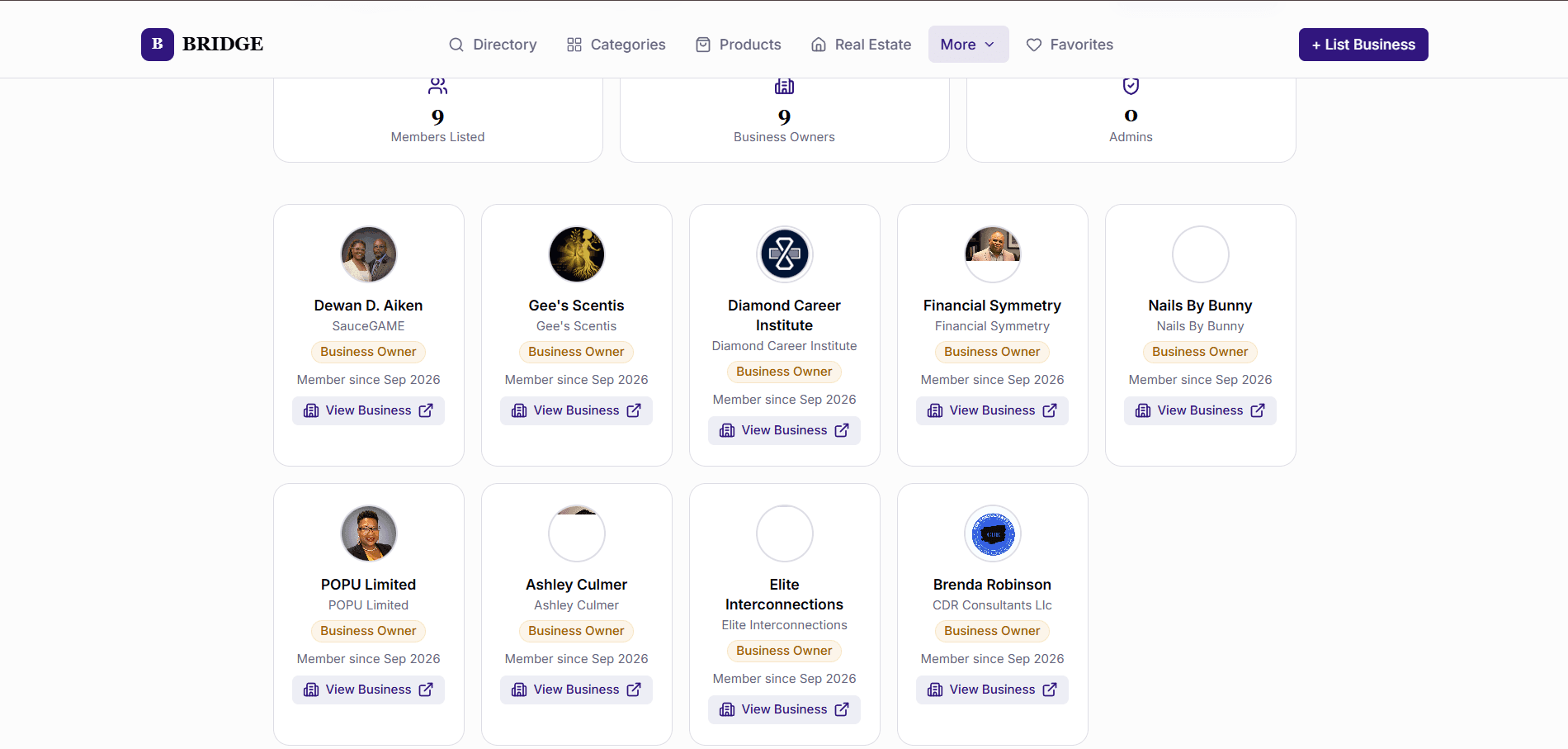Open the Directory search link
This screenshot has width=1568, height=749.
click(x=493, y=45)
